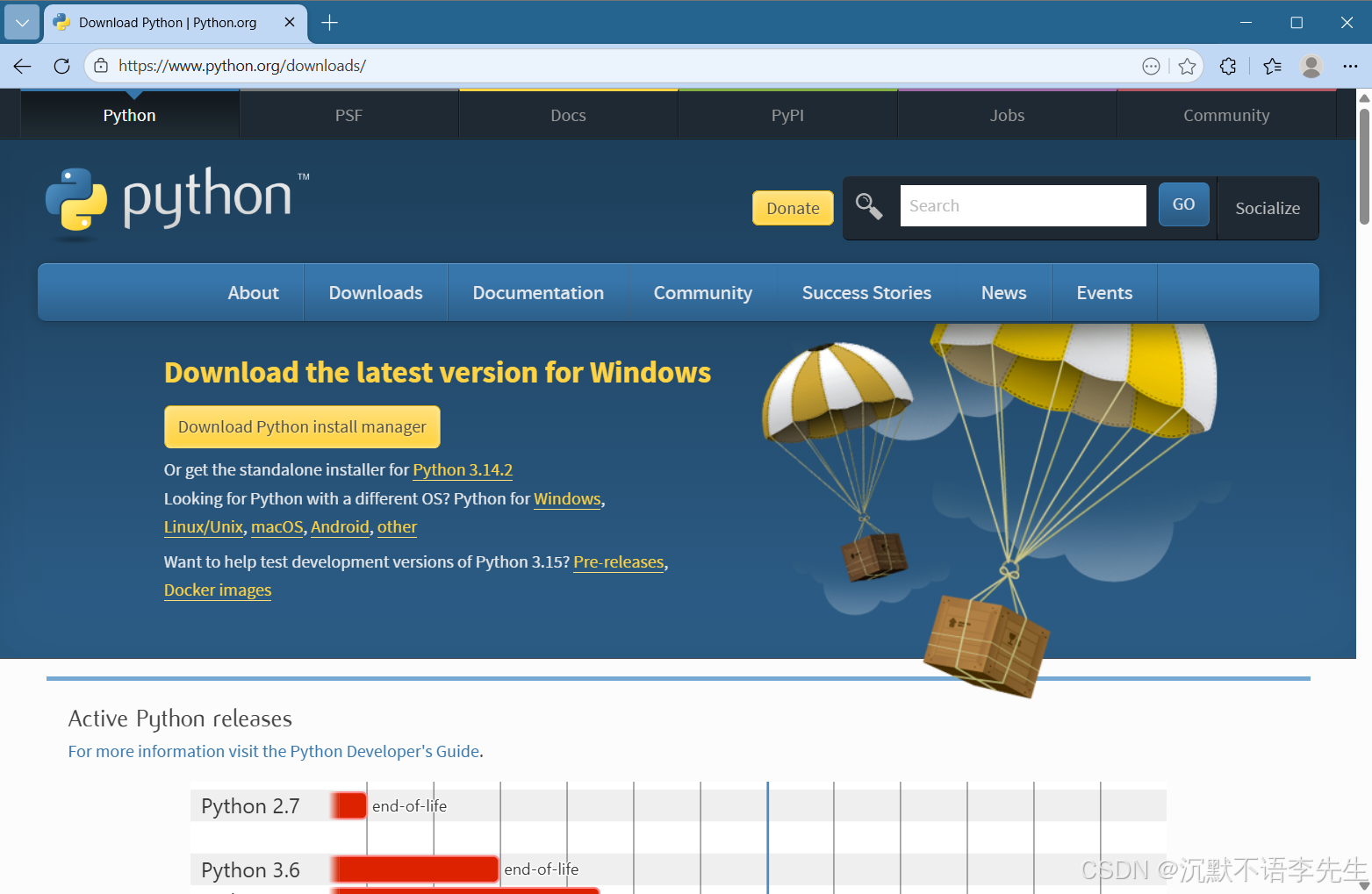This screenshot has width=1372, height=894.
Task: Submit search with GO button
Action: tap(1183, 204)
